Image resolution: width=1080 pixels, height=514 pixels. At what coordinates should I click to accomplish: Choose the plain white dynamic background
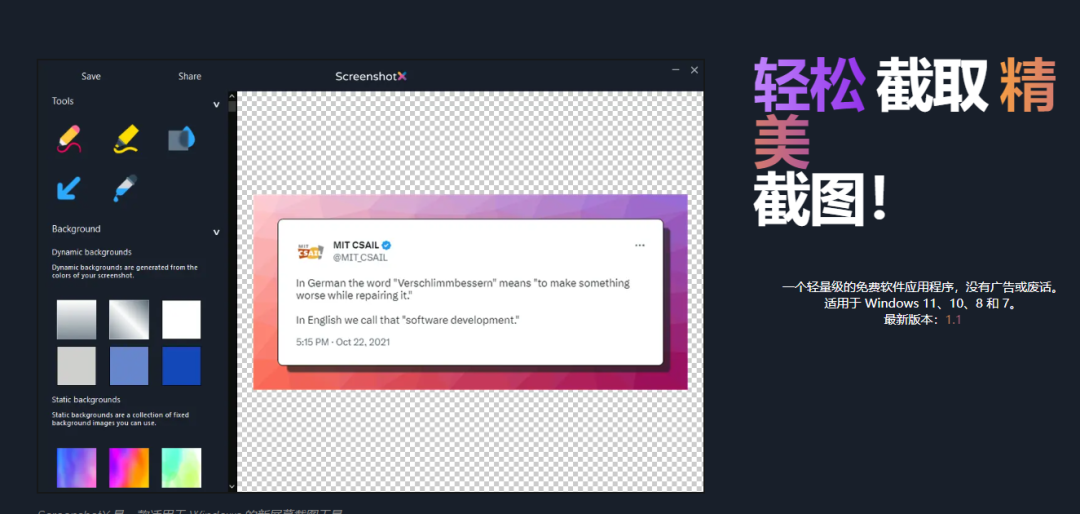click(x=181, y=320)
